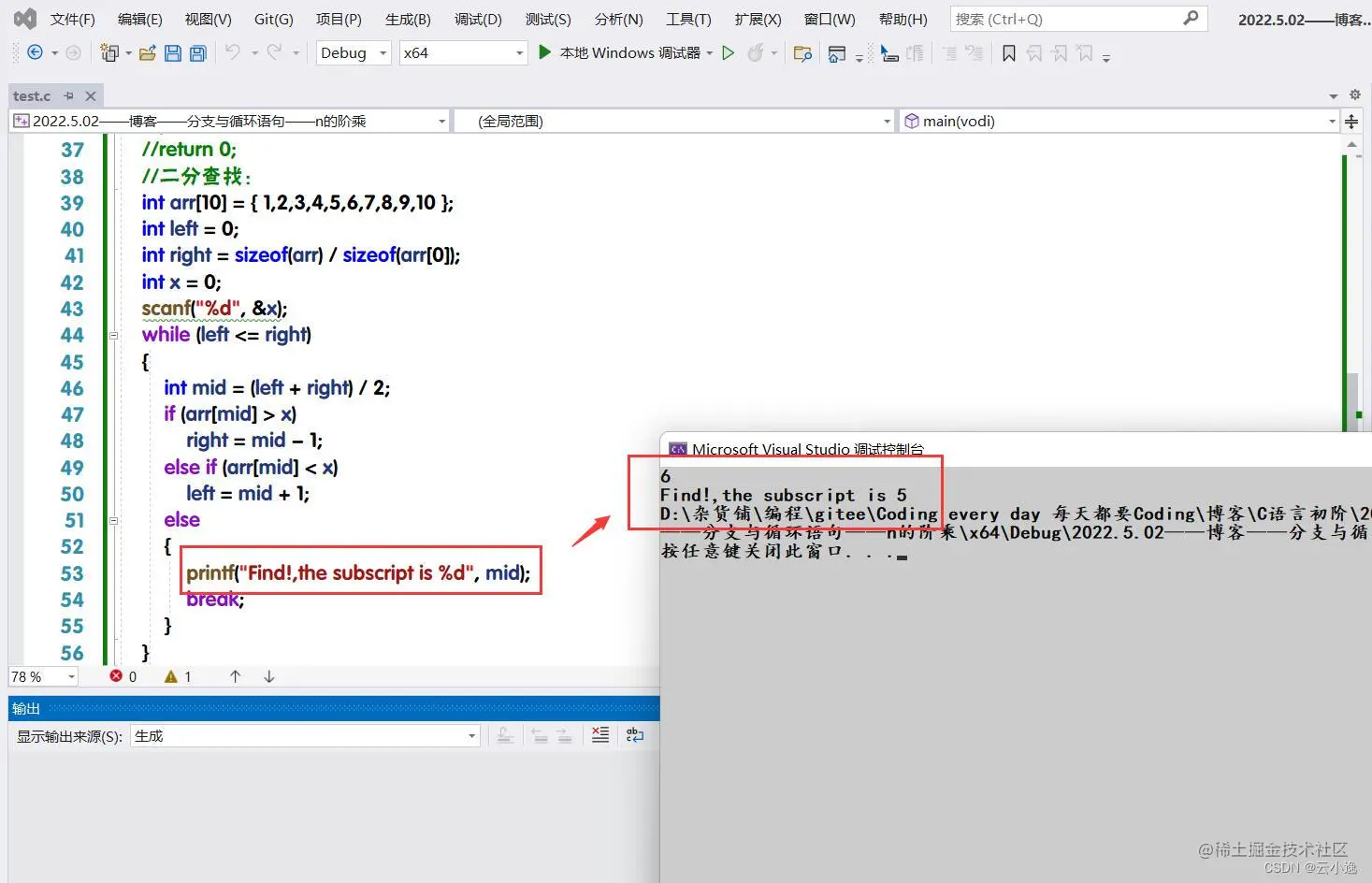
Task: Open the 帮助(H) menu
Action: click(903, 19)
